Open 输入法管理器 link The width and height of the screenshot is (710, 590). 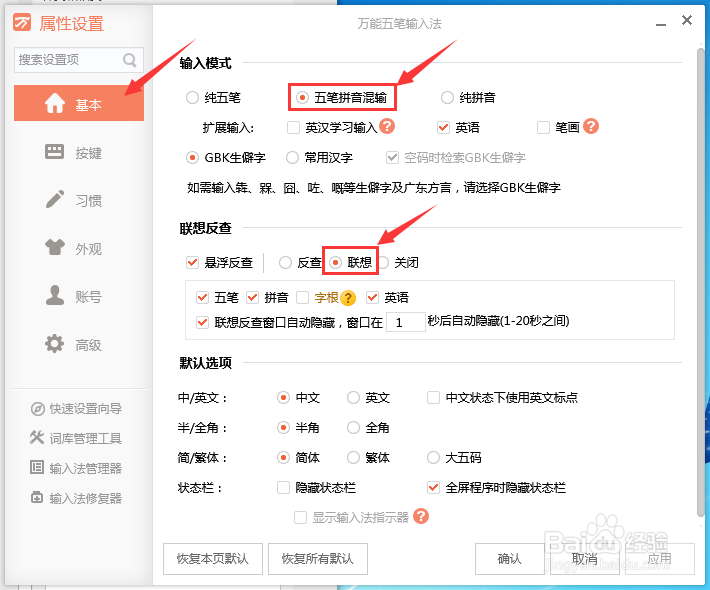tap(86, 468)
